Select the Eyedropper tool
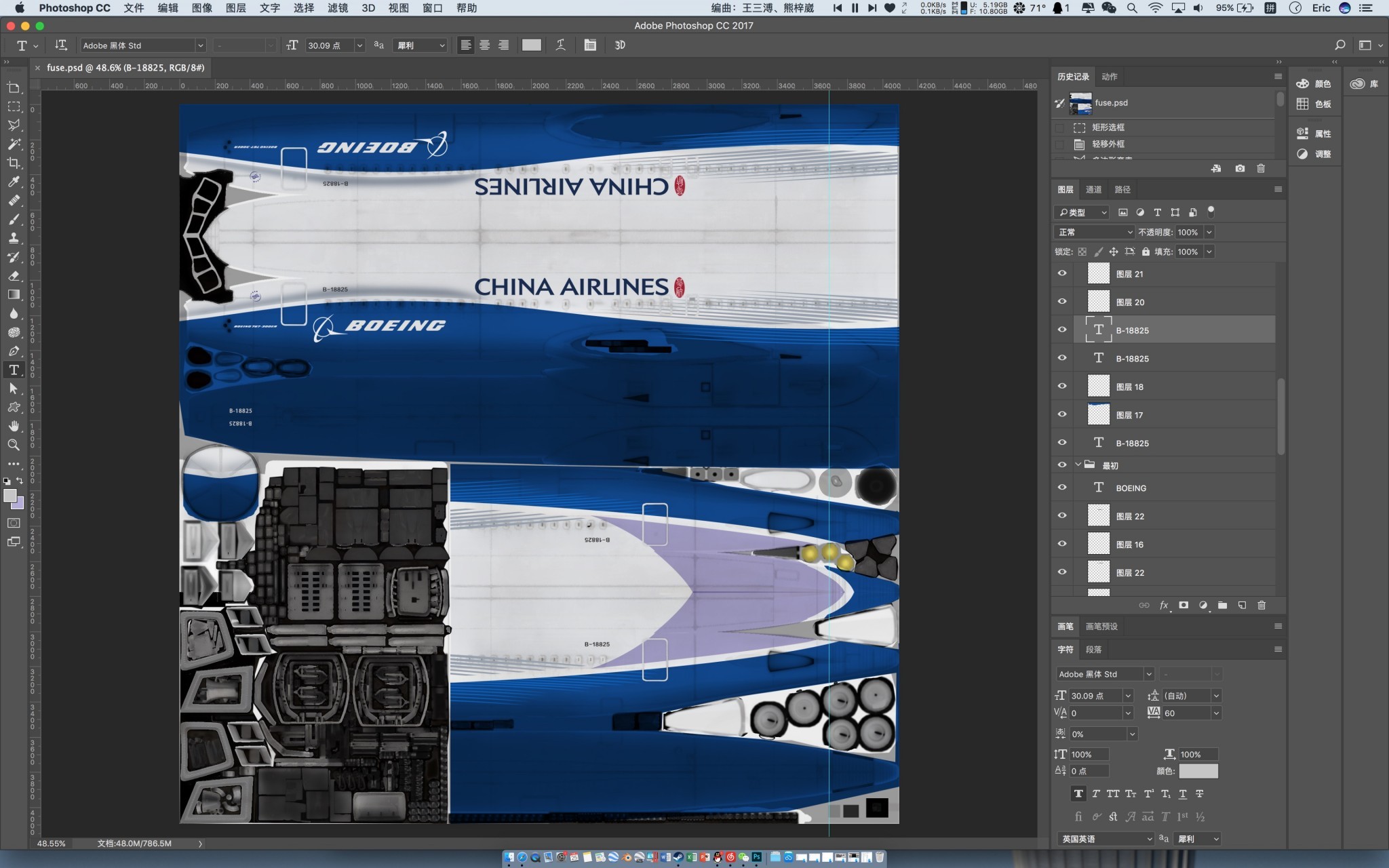The height and width of the screenshot is (868, 1389). click(x=14, y=182)
